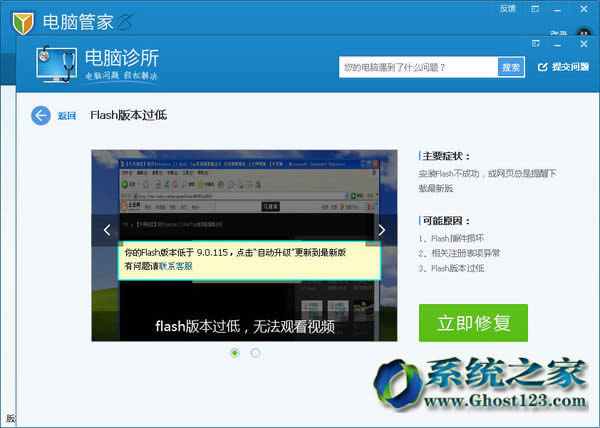
Task: Minimize the 电脑诊所 window
Action: coord(559,44)
